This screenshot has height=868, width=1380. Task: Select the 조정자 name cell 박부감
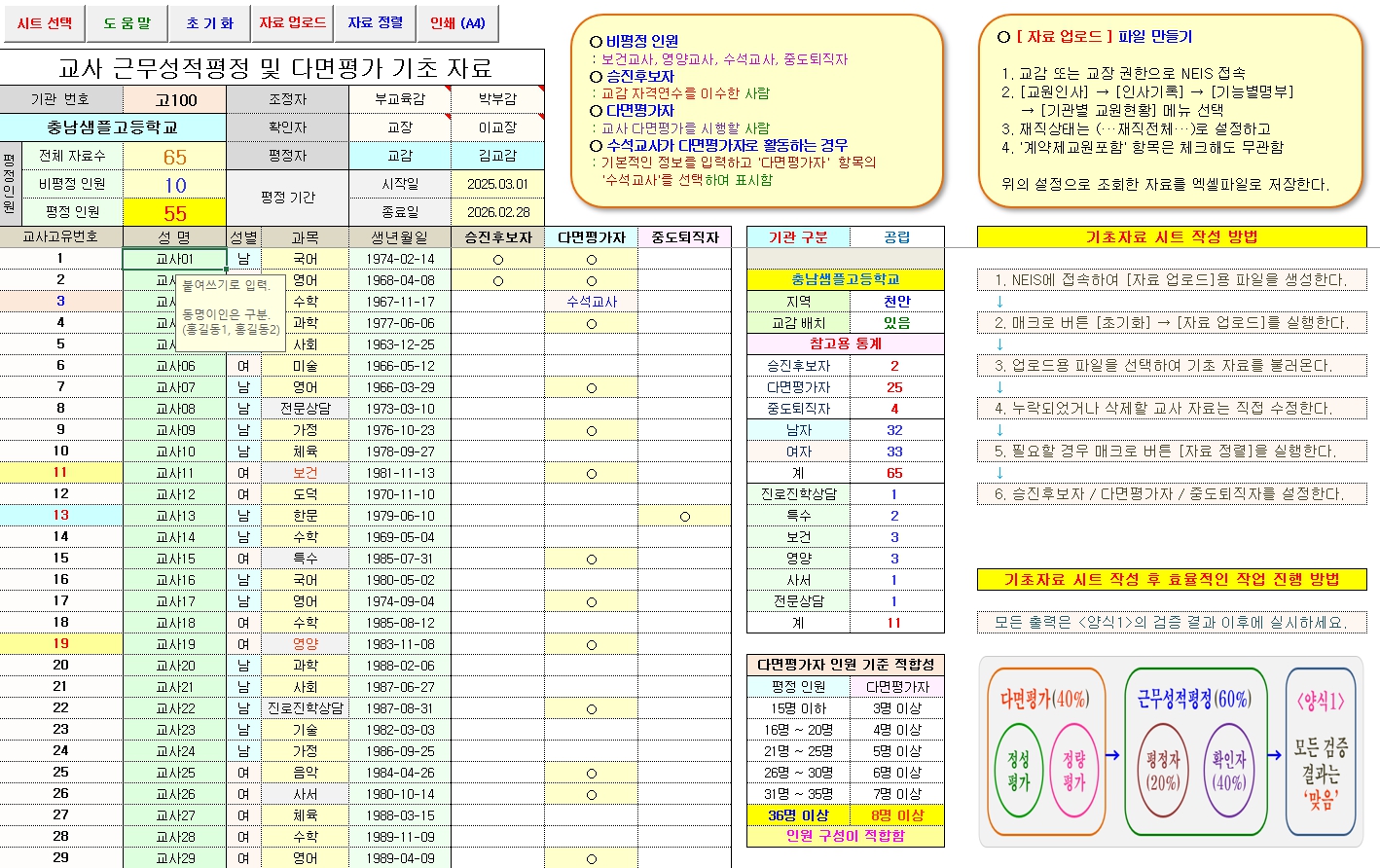point(497,99)
